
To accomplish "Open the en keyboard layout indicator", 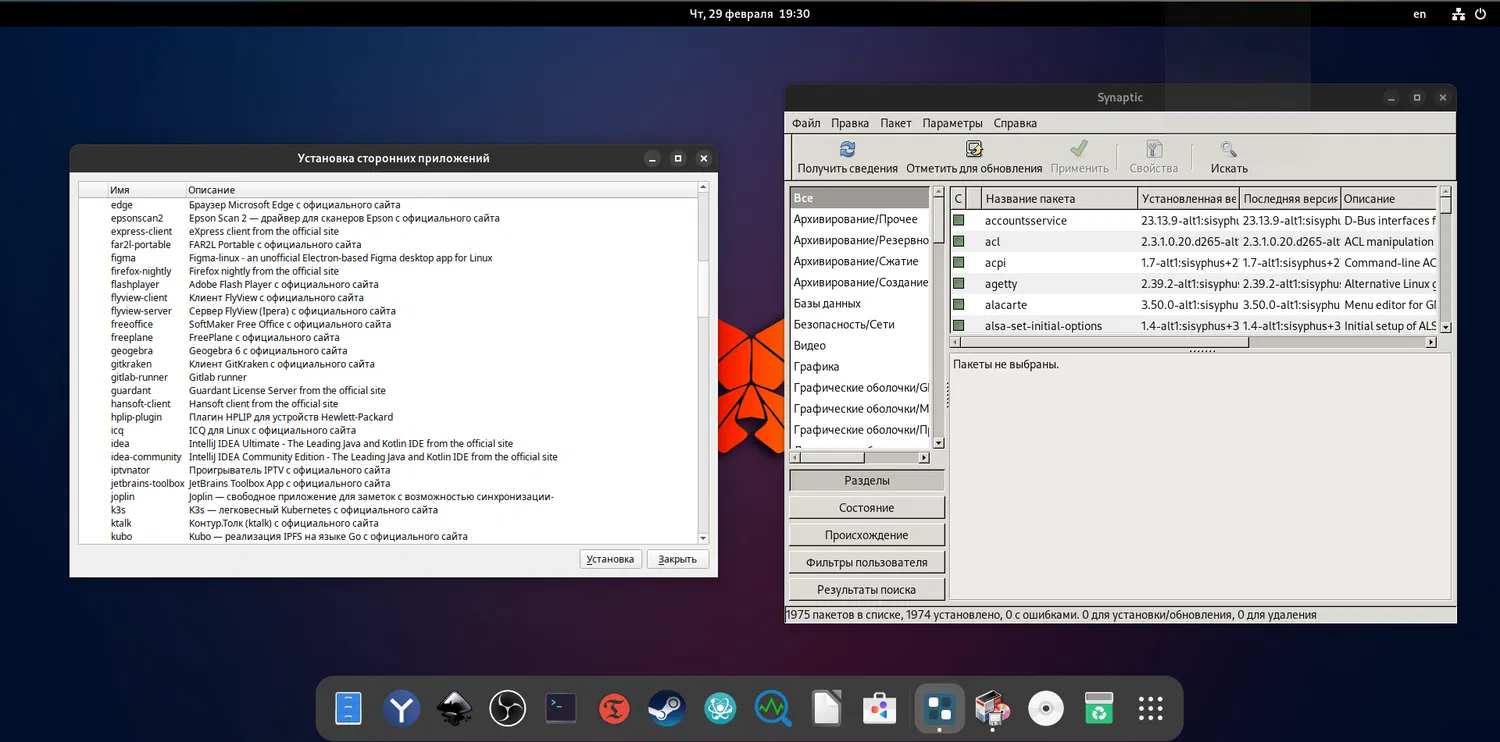I will click(1419, 14).
